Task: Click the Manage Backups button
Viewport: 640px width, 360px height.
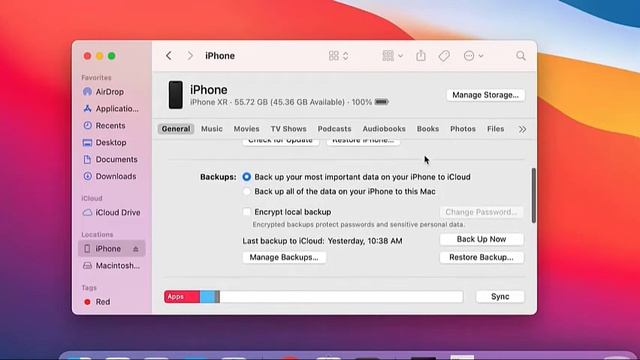Action: pyautogui.click(x=284, y=258)
